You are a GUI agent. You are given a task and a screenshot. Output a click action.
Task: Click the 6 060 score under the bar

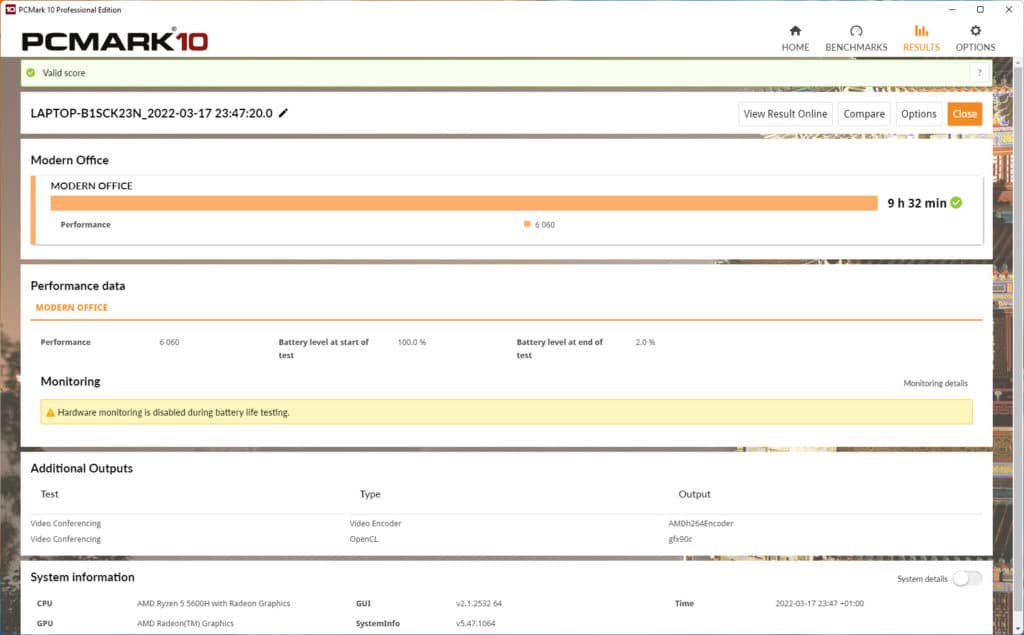click(x=544, y=225)
